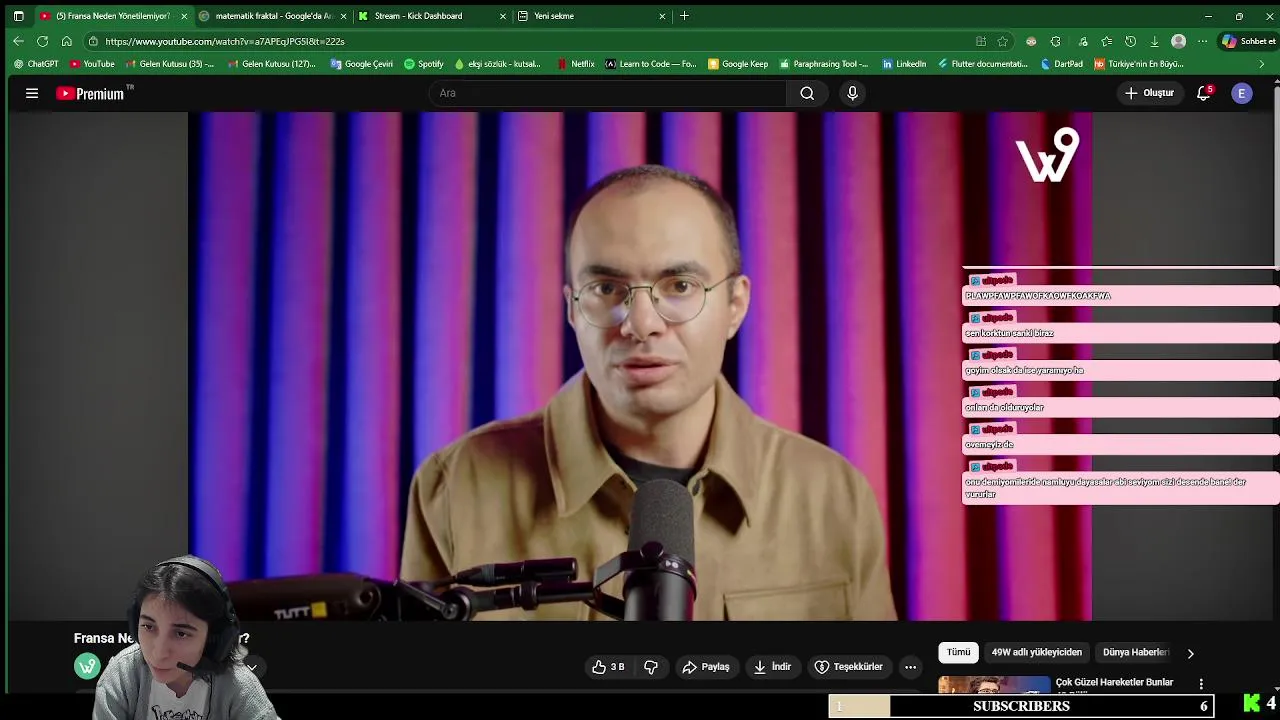Like the video (3 B)
Screen dimensions: 1280x720
608,667
